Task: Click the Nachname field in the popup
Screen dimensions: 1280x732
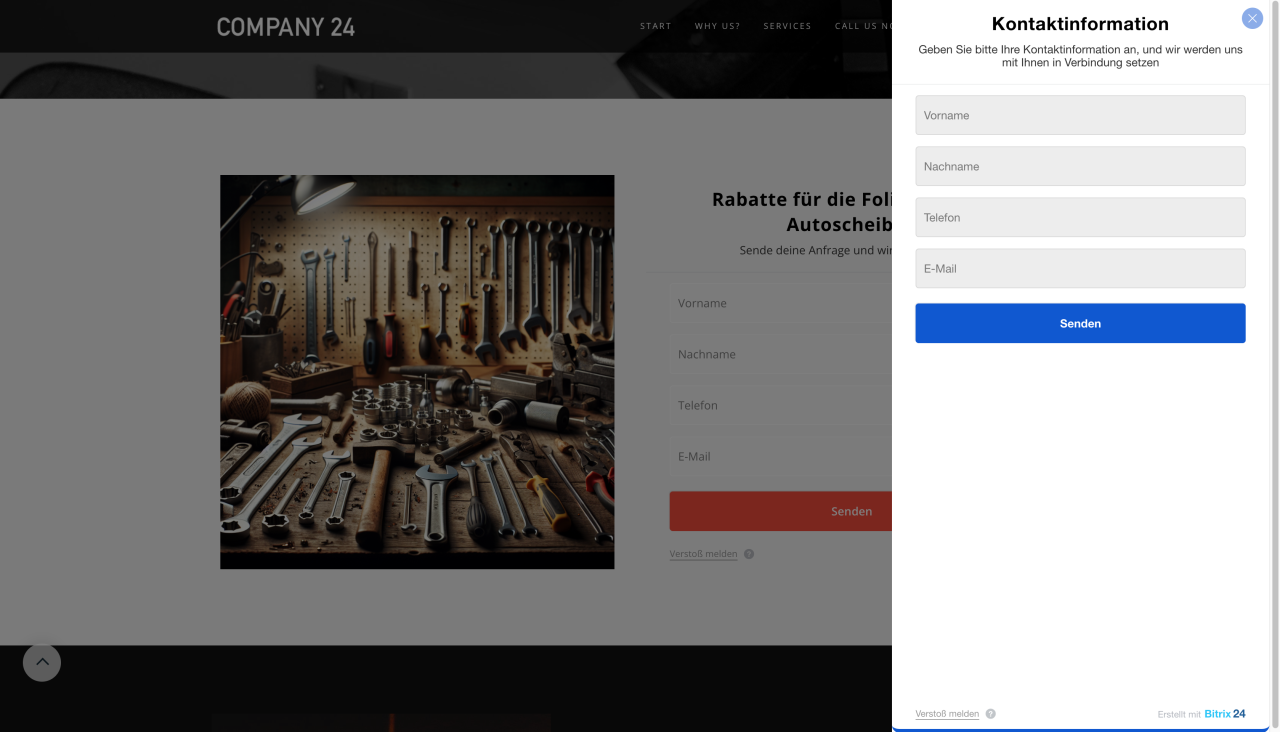Action: coord(1080,166)
